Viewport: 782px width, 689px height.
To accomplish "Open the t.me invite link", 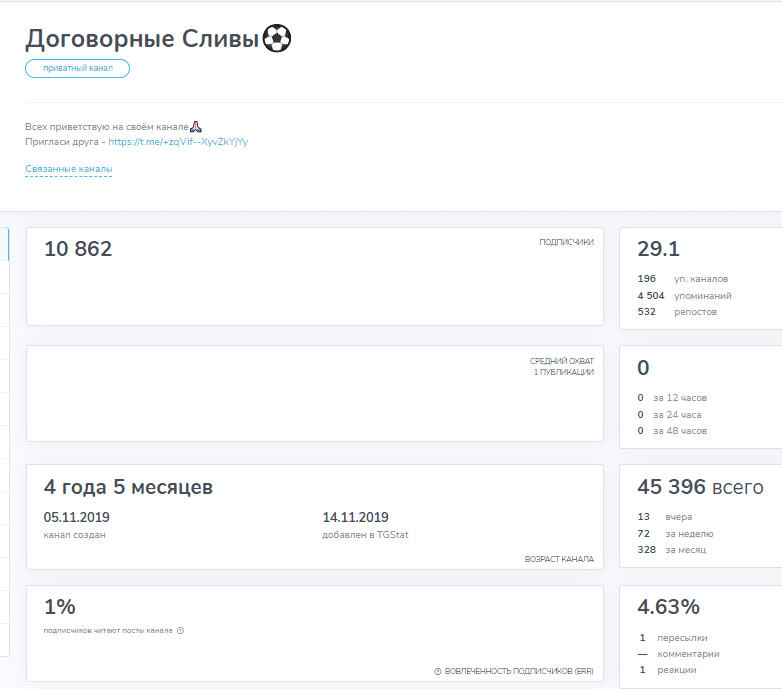I will pyautogui.click(x=178, y=142).
